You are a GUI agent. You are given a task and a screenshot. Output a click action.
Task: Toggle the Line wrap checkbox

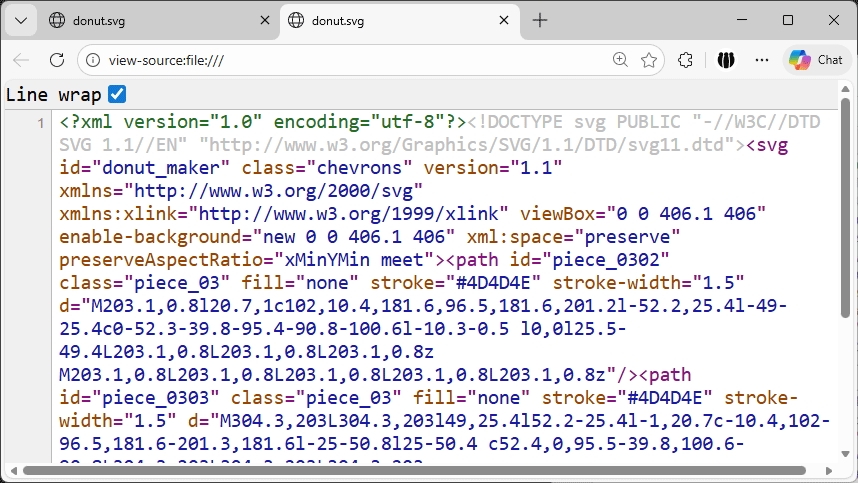tap(117, 94)
